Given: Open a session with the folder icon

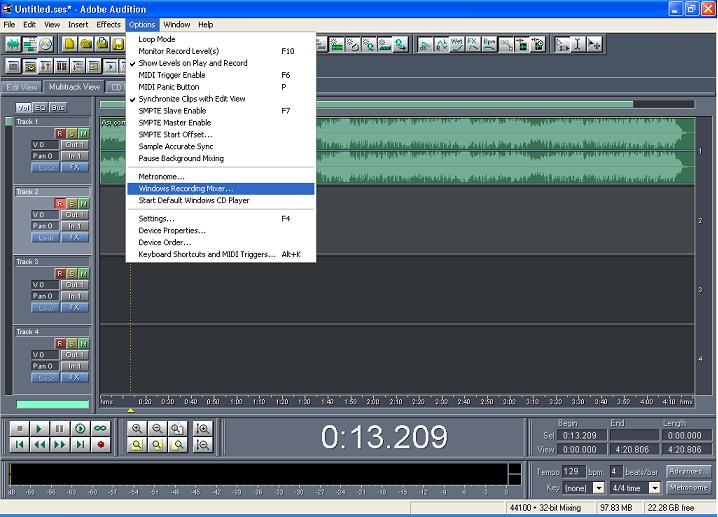Looking at the screenshot, I should (x=86, y=44).
